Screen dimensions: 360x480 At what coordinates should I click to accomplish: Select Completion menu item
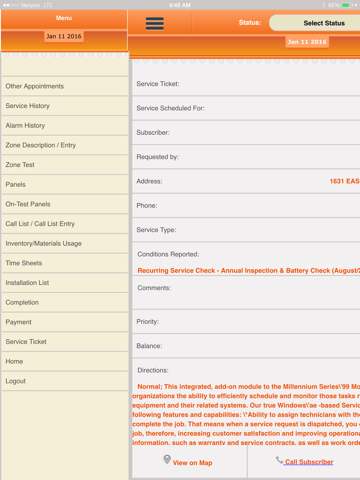pyautogui.click(x=65, y=303)
